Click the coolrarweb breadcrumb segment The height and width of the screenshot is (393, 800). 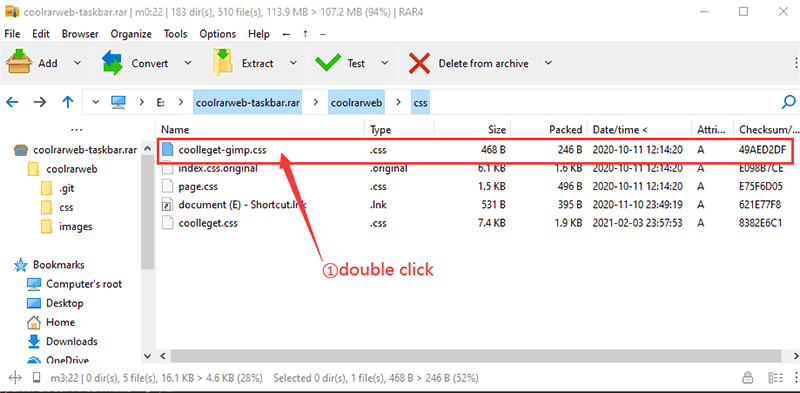point(357,102)
